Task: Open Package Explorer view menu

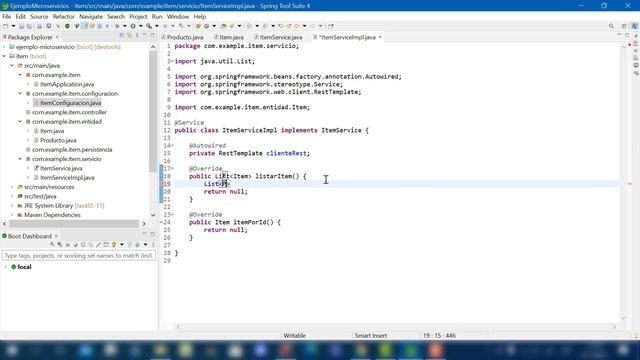Action: click(137, 36)
